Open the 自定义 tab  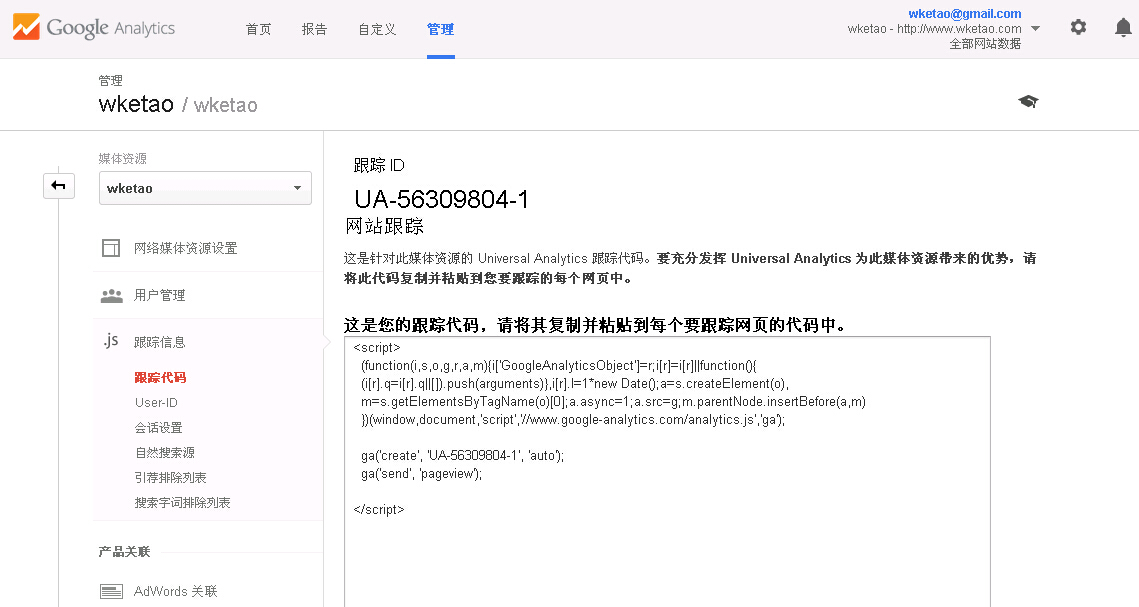click(377, 29)
